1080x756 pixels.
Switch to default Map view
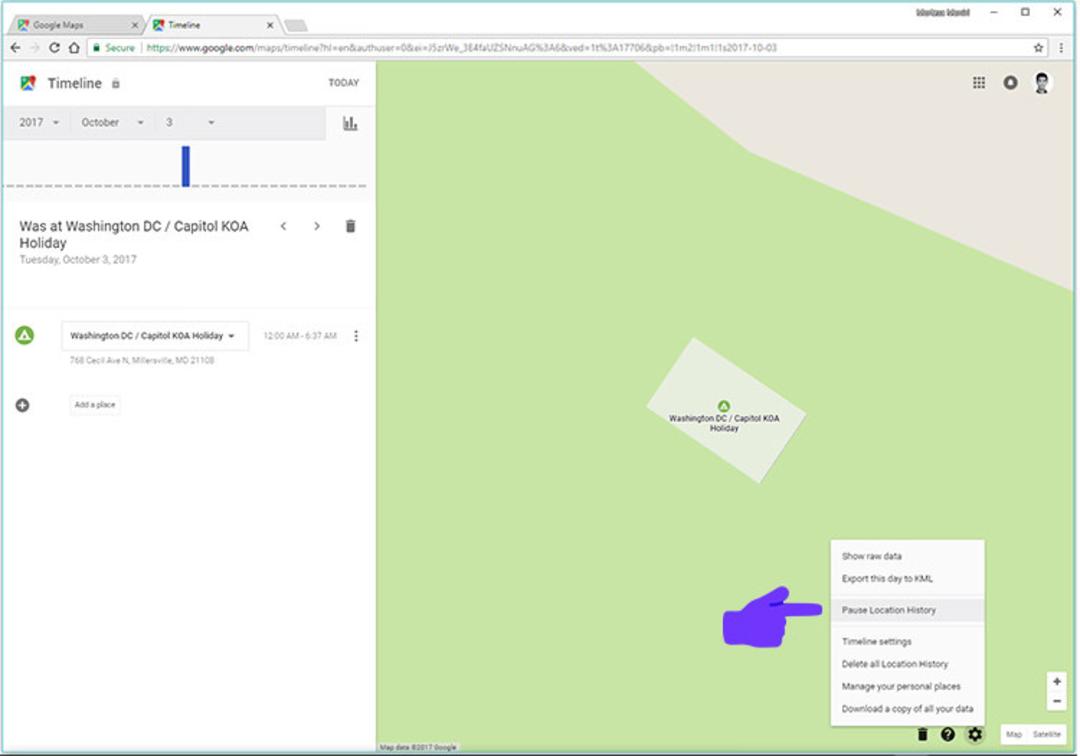click(1014, 734)
